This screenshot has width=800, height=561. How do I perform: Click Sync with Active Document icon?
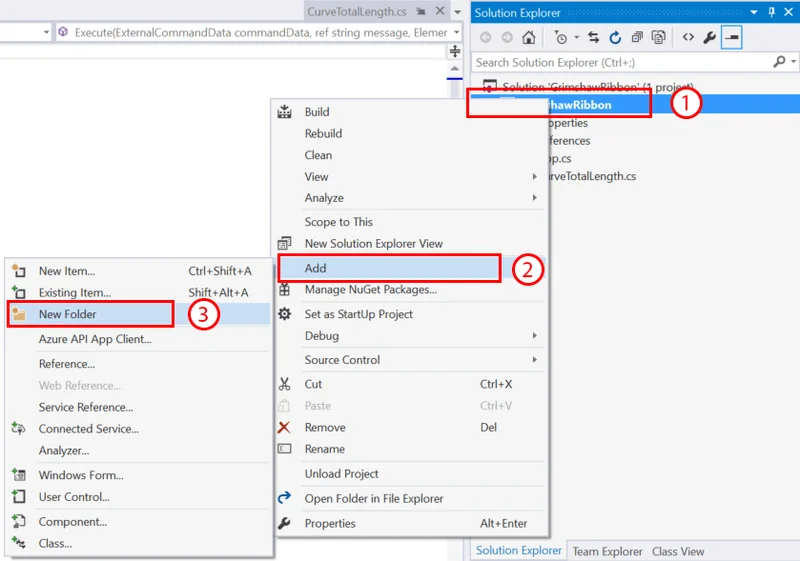(593, 37)
